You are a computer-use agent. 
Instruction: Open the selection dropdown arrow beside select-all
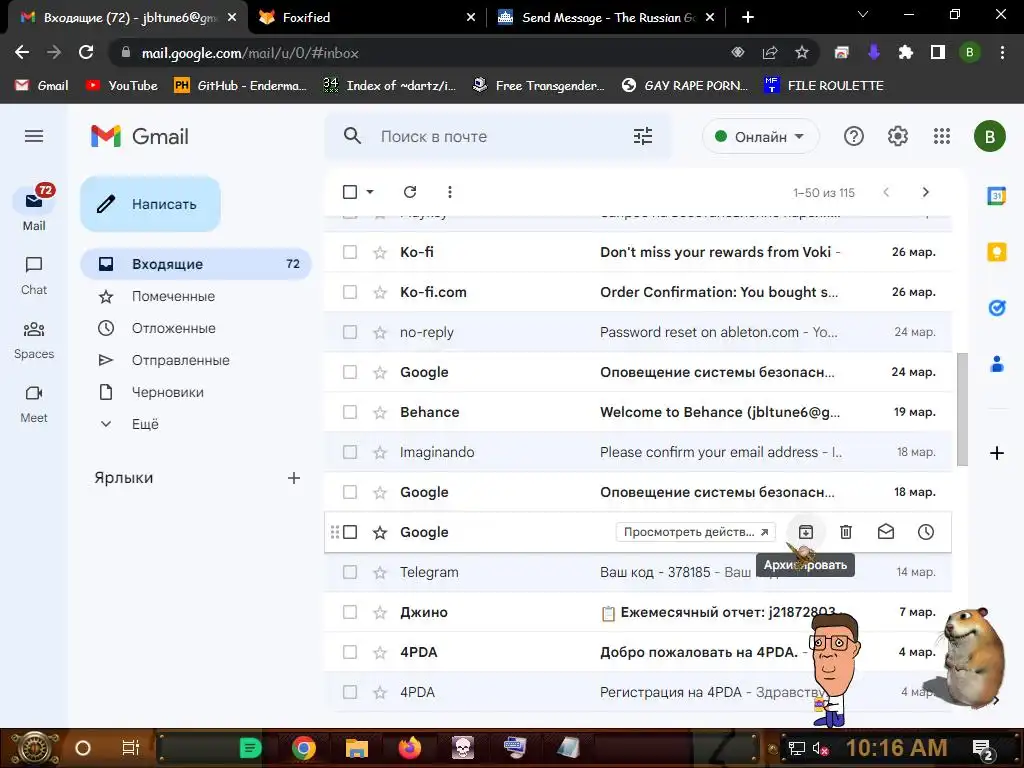(x=370, y=192)
